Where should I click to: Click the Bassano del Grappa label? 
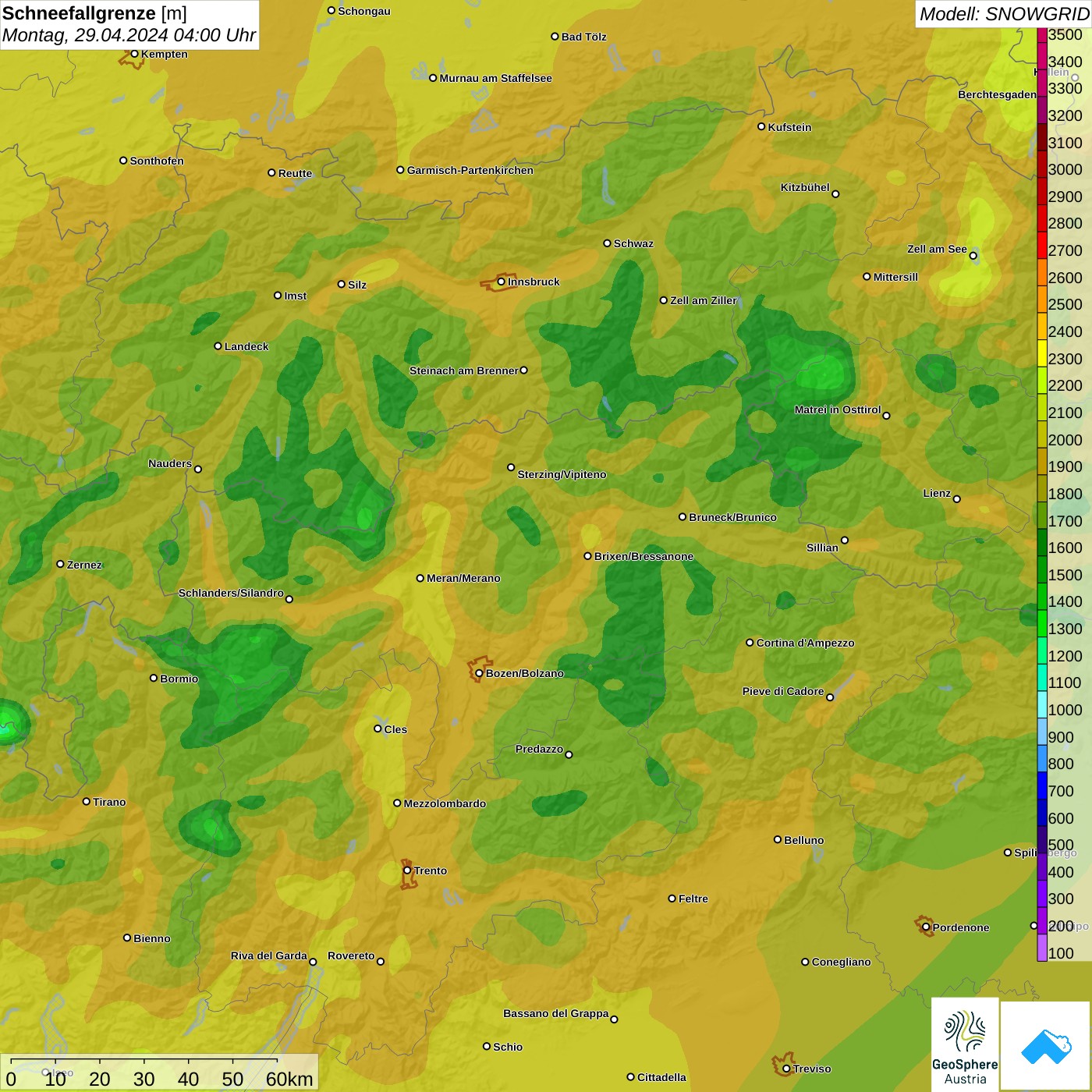pos(556,1013)
